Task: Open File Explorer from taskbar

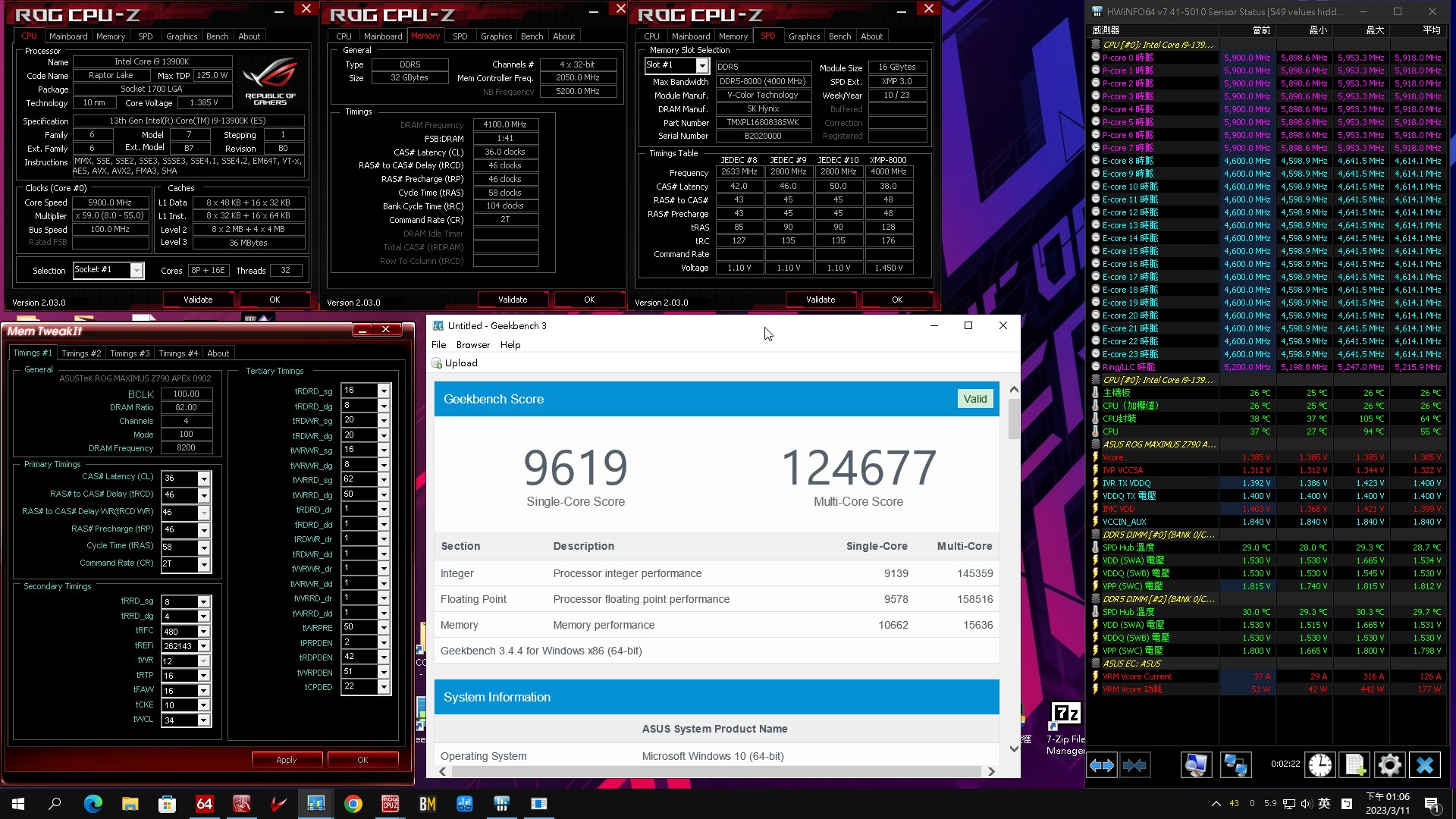Action: [130, 804]
